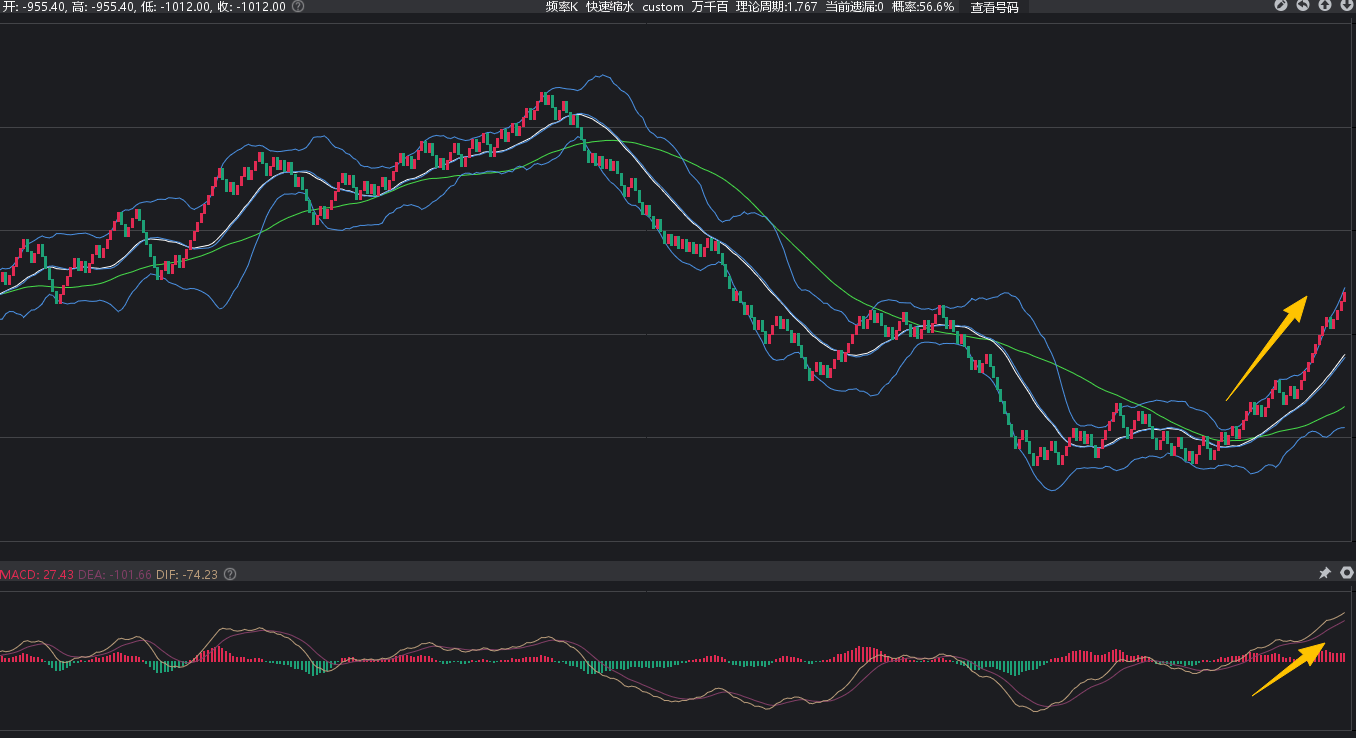Open help icon next to OHLC values
This screenshot has width=1356, height=738.
[x=298, y=7]
